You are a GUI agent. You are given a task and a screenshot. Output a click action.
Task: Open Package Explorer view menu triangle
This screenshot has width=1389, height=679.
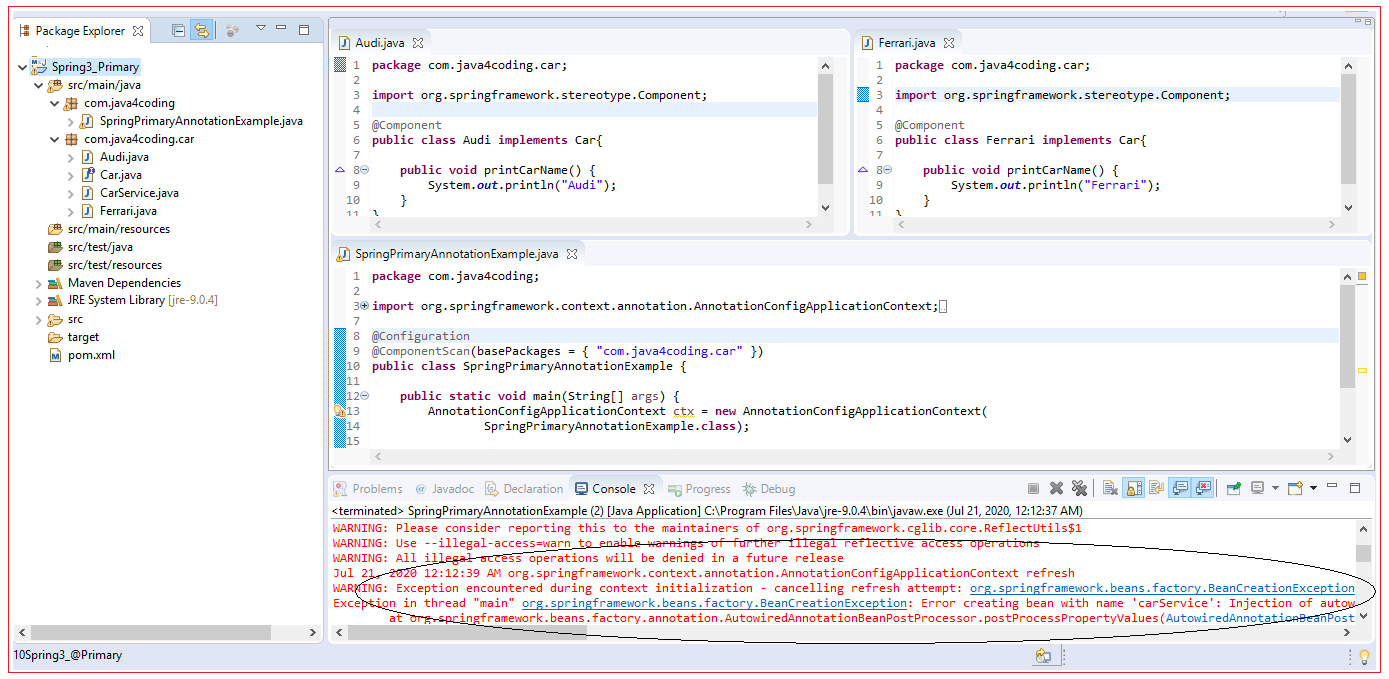(261, 28)
